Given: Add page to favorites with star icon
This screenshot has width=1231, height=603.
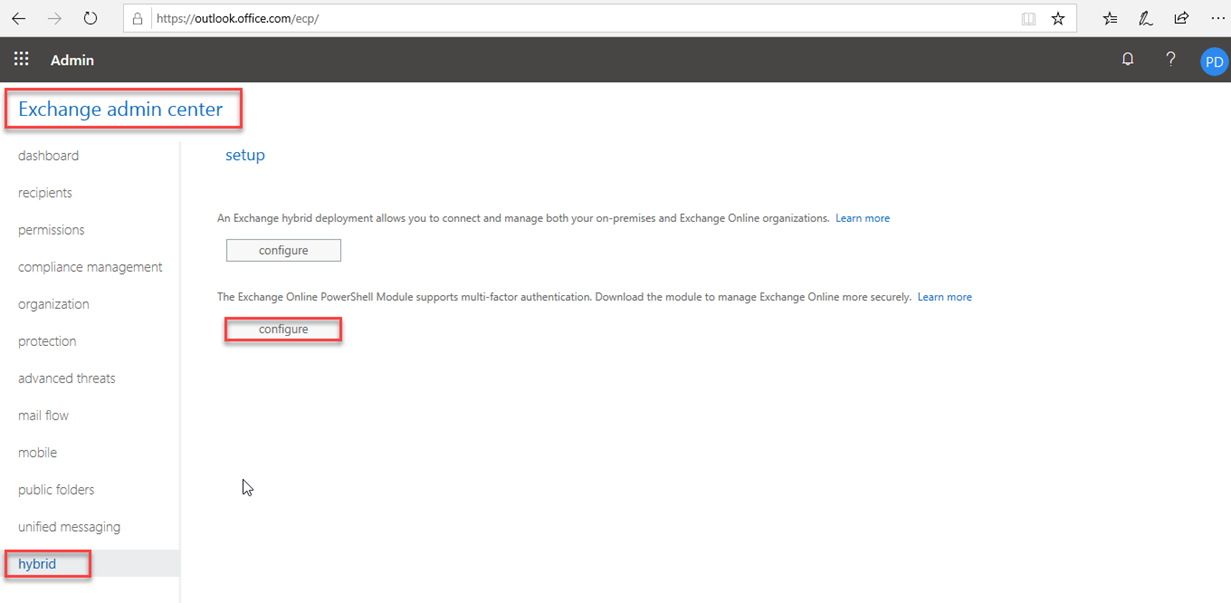Looking at the screenshot, I should point(1058,18).
